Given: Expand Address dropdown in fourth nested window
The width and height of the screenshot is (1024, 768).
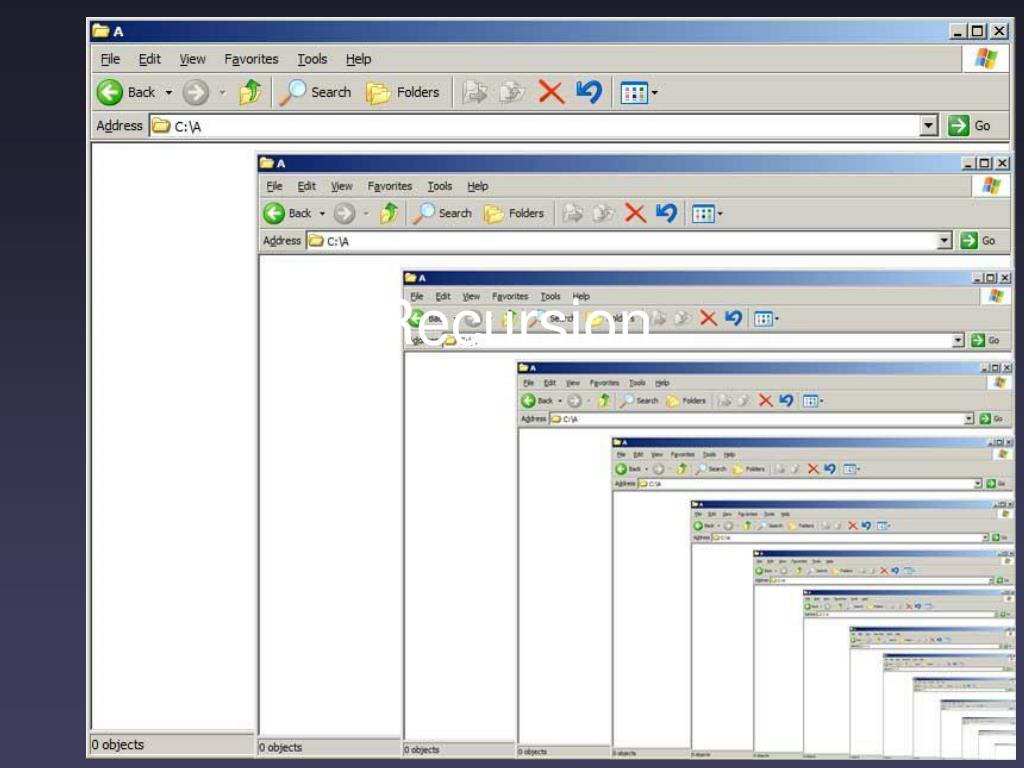Looking at the screenshot, I should (969, 419).
